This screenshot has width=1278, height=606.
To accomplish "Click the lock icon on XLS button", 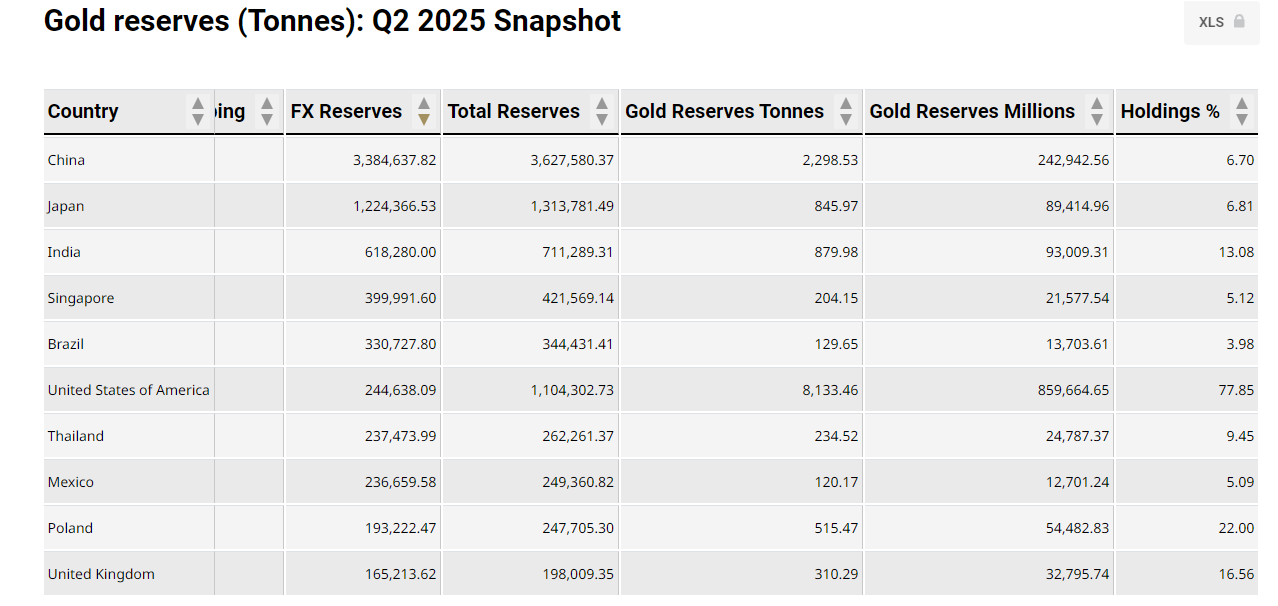I will 1239,21.
